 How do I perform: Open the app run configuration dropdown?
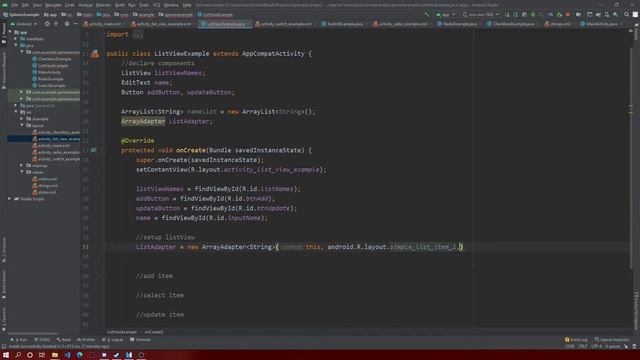(445, 14)
